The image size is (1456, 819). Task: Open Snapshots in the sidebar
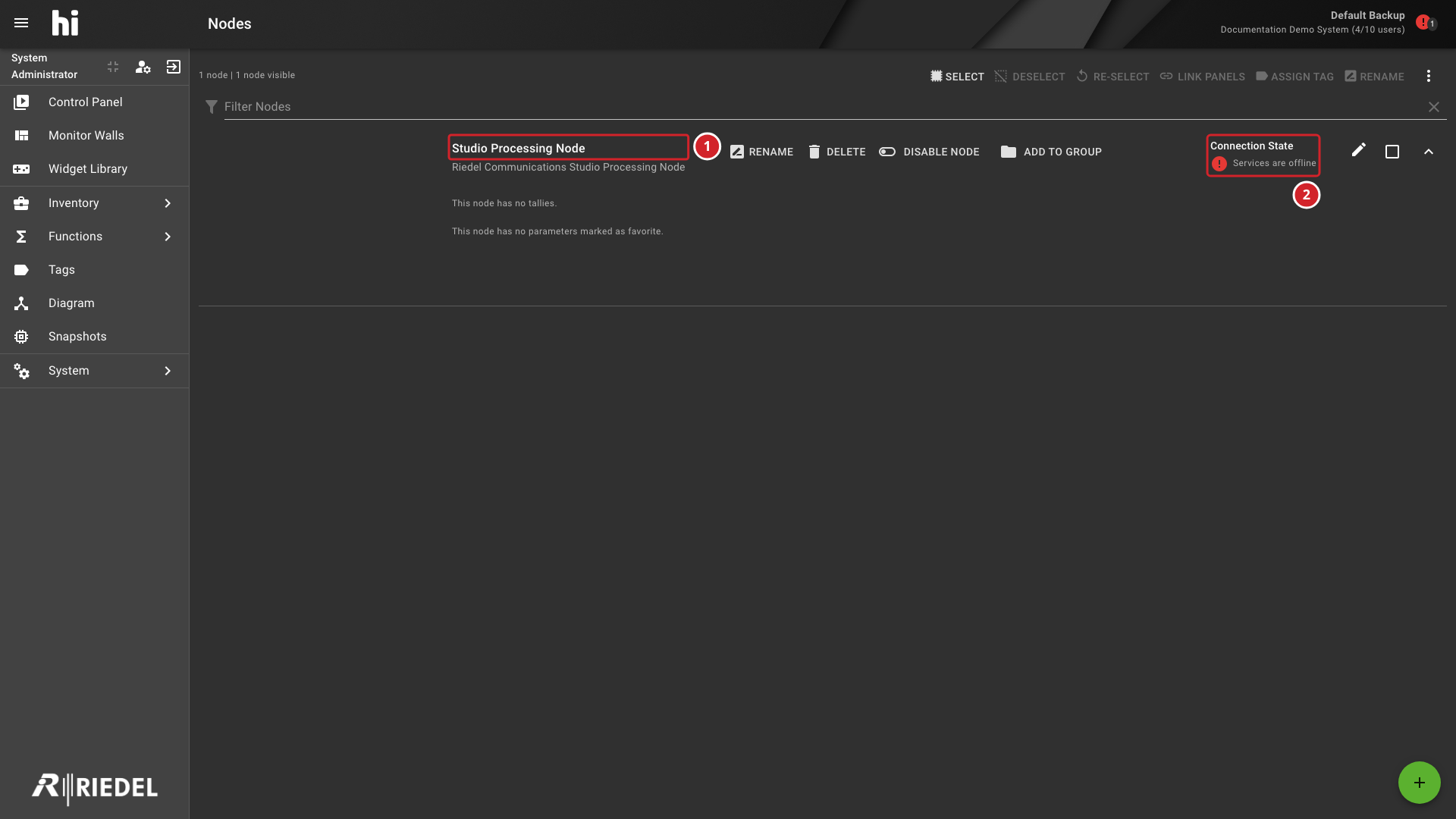coord(94,336)
